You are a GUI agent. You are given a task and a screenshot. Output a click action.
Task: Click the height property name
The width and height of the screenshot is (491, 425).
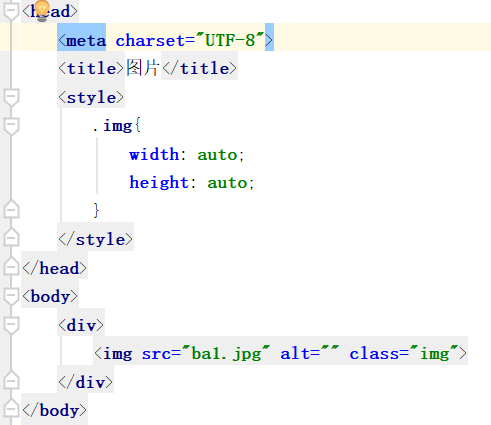click(159, 182)
